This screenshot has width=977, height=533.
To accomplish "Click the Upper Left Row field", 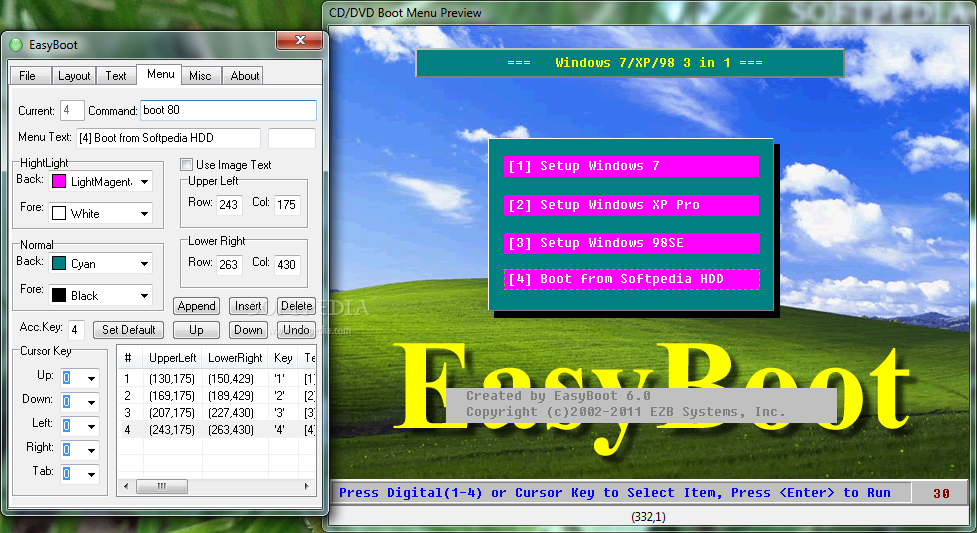I will (x=229, y=204).
